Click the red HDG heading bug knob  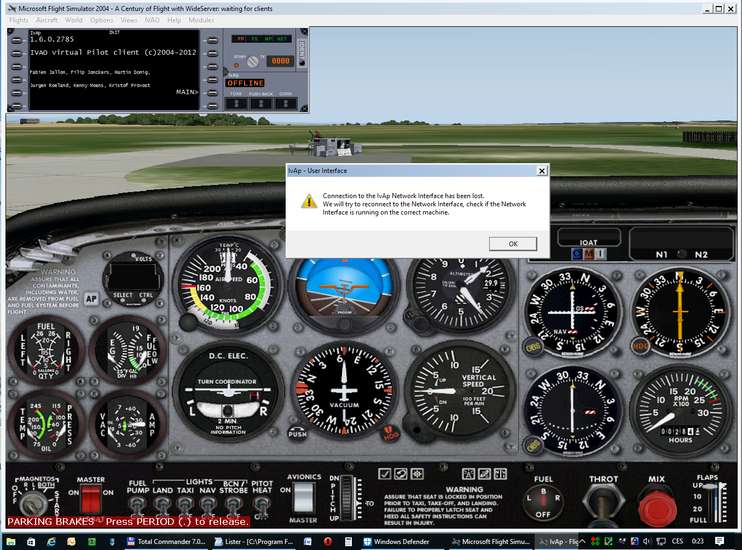[391, 434]
